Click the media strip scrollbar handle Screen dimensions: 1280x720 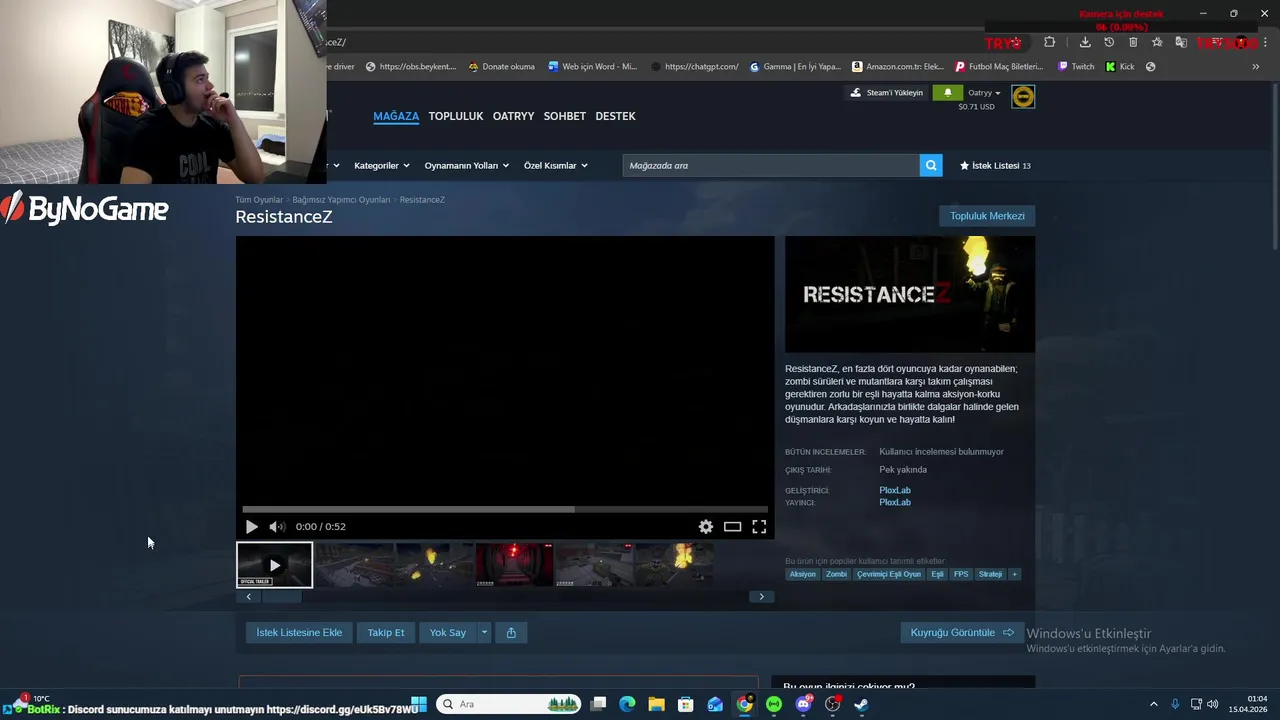pyautogui.click(x=282, y=597)
